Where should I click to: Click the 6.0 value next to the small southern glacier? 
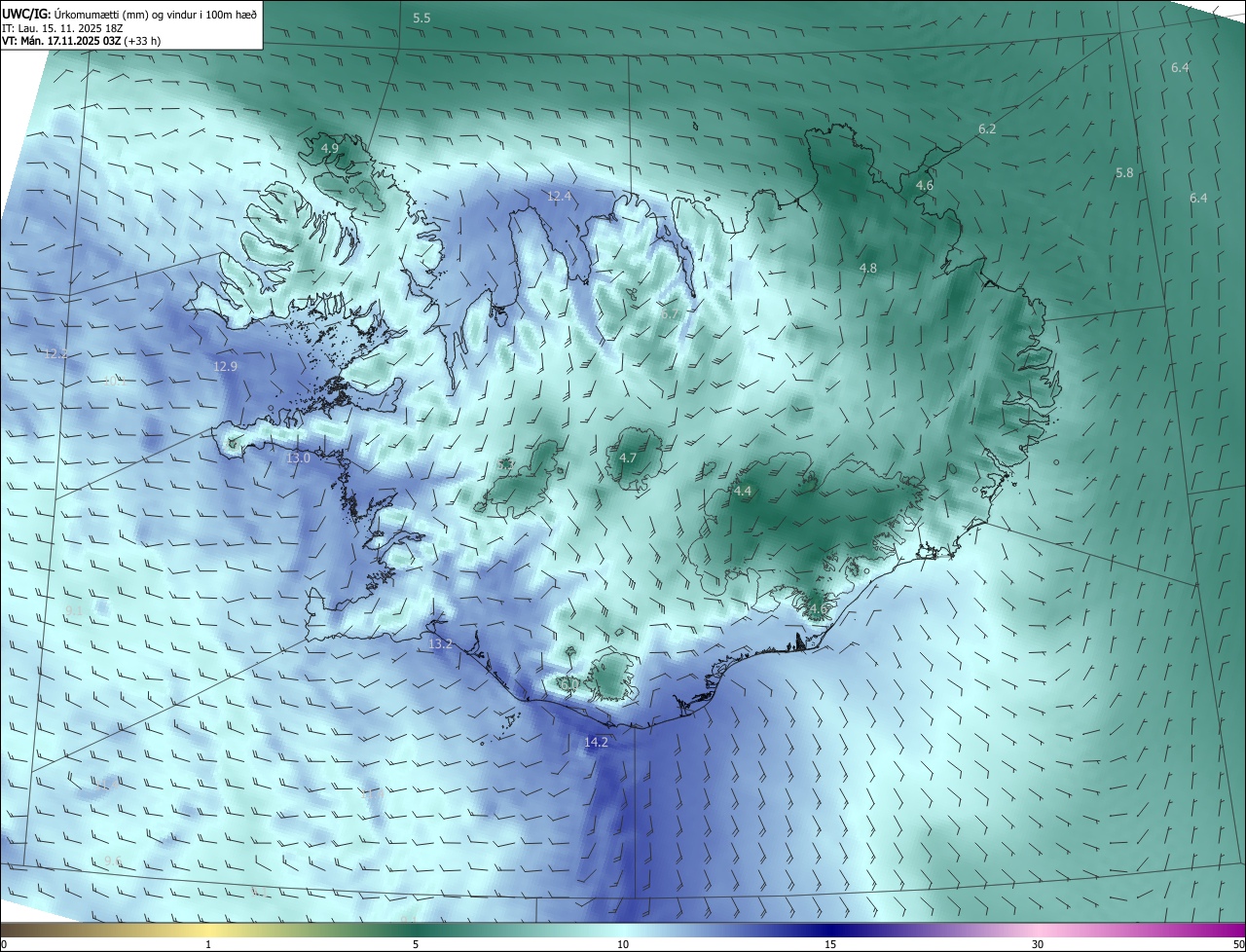pos(571,684)
